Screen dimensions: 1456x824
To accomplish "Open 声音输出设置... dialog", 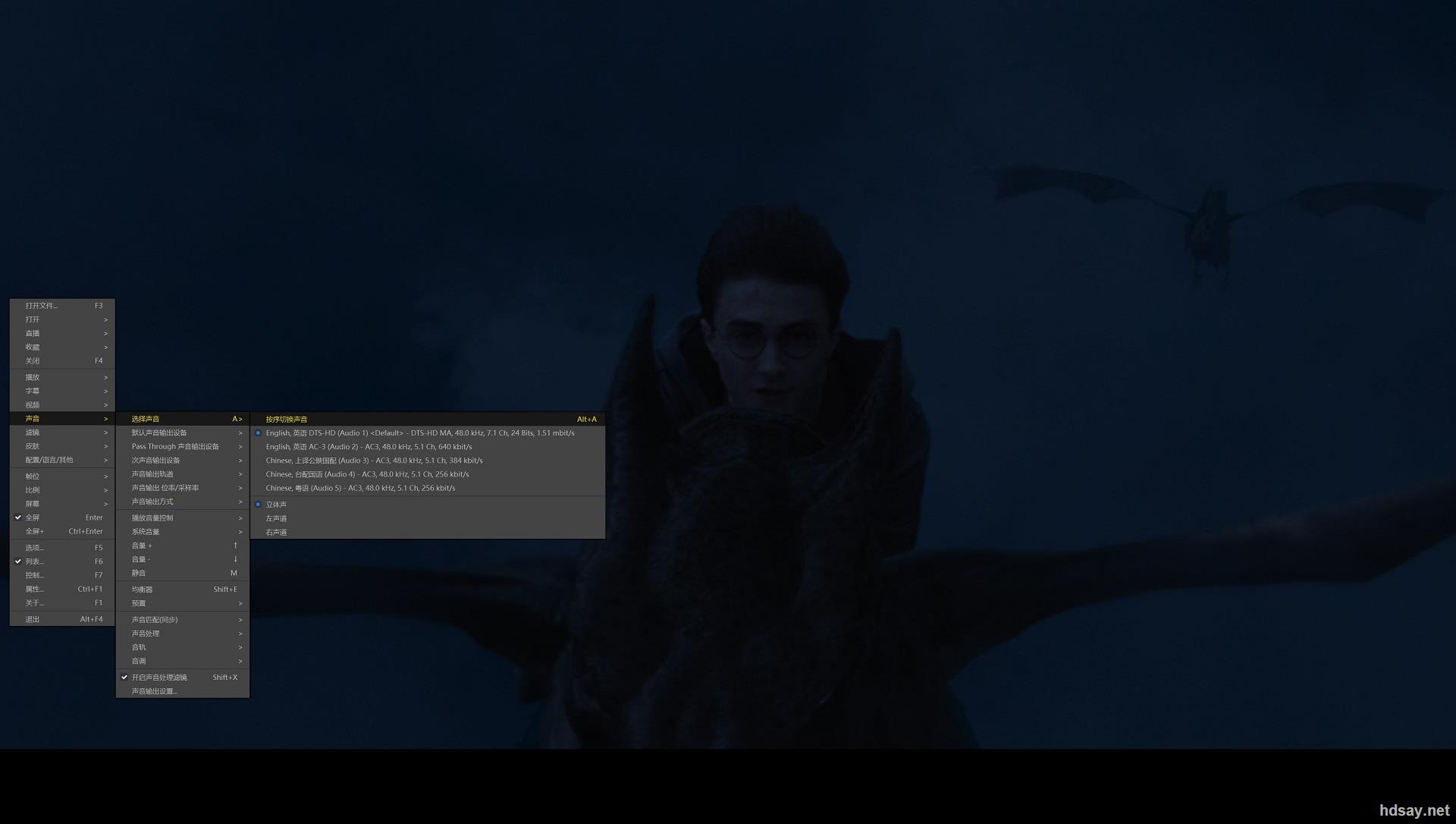I will point(183,691).
